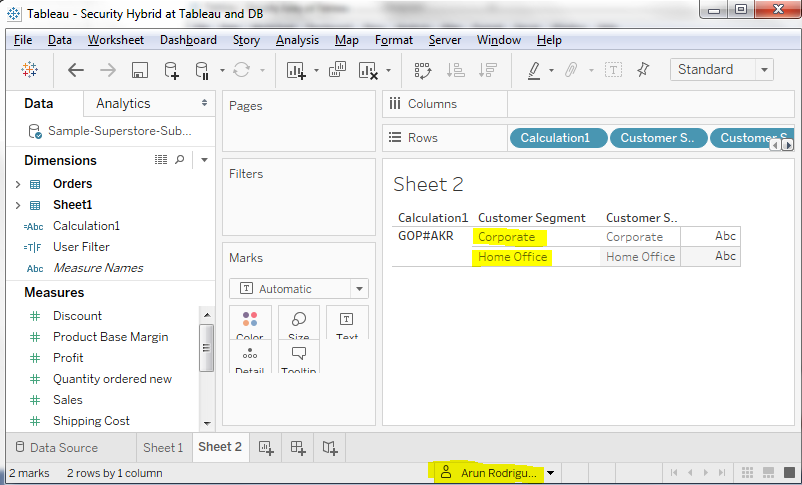Select the User Filter field
This screenshot has height=485, width=802.
point(81,247)
